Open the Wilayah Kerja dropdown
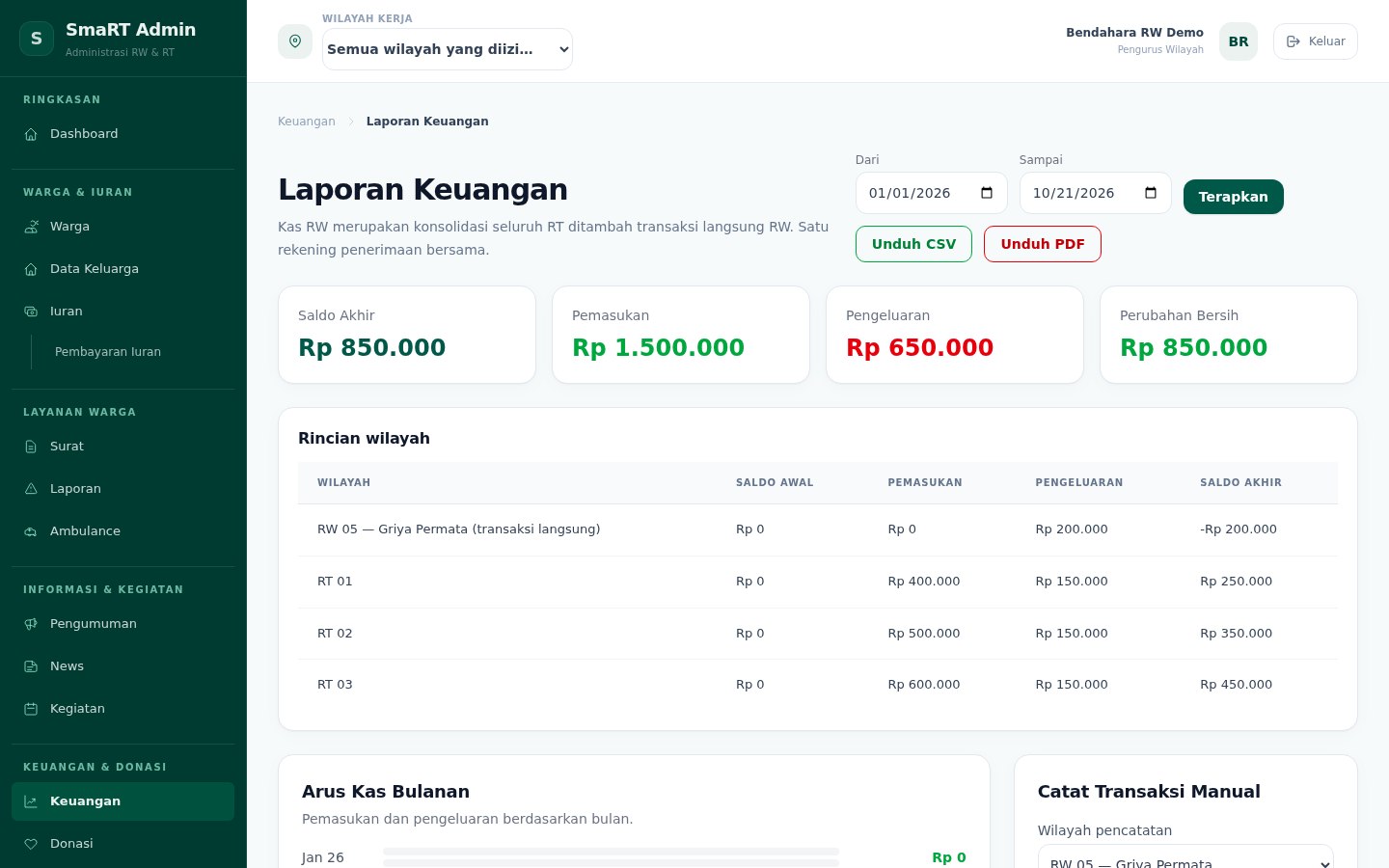This screenshot has width=1389, height=868. pyautogui.click(x=448, y=49)
